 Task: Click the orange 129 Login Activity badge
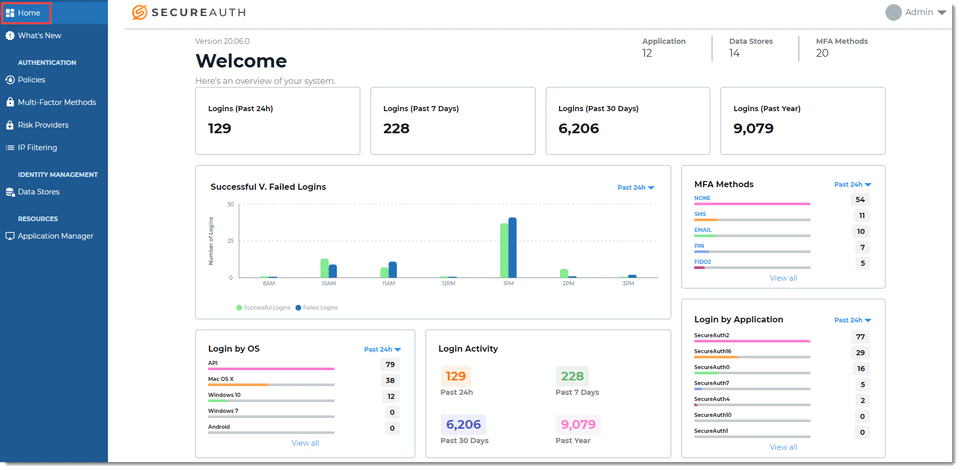pos(456,376)
